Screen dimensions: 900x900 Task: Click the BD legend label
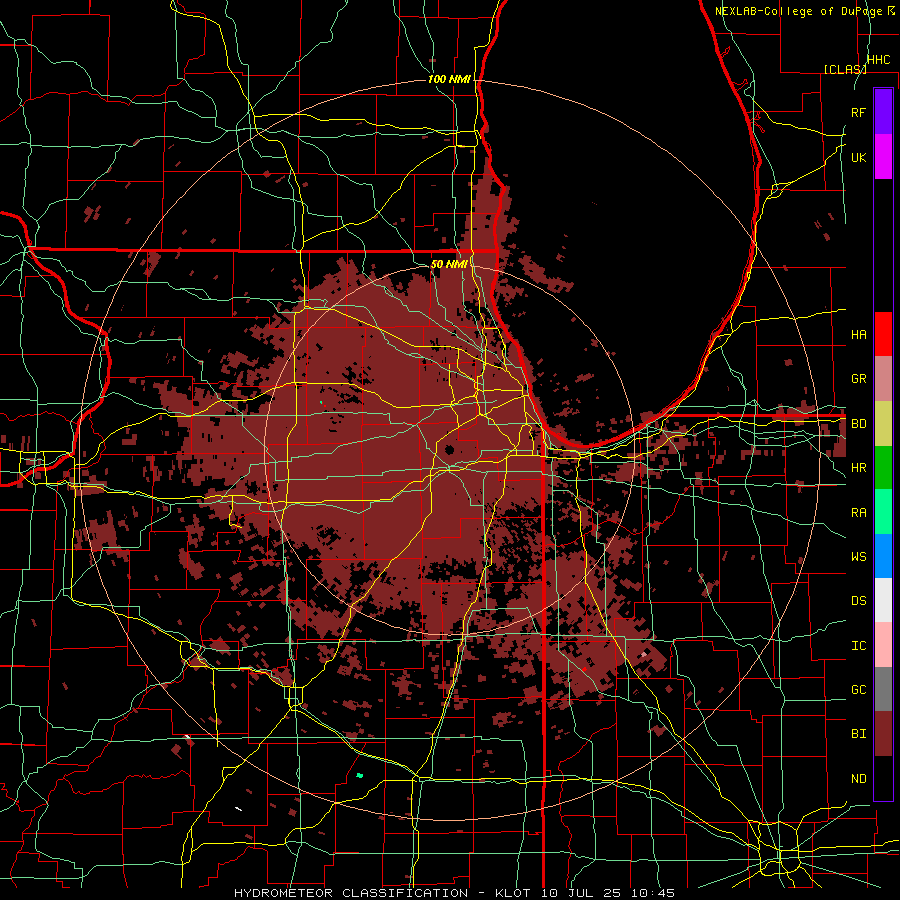[858, 424]
